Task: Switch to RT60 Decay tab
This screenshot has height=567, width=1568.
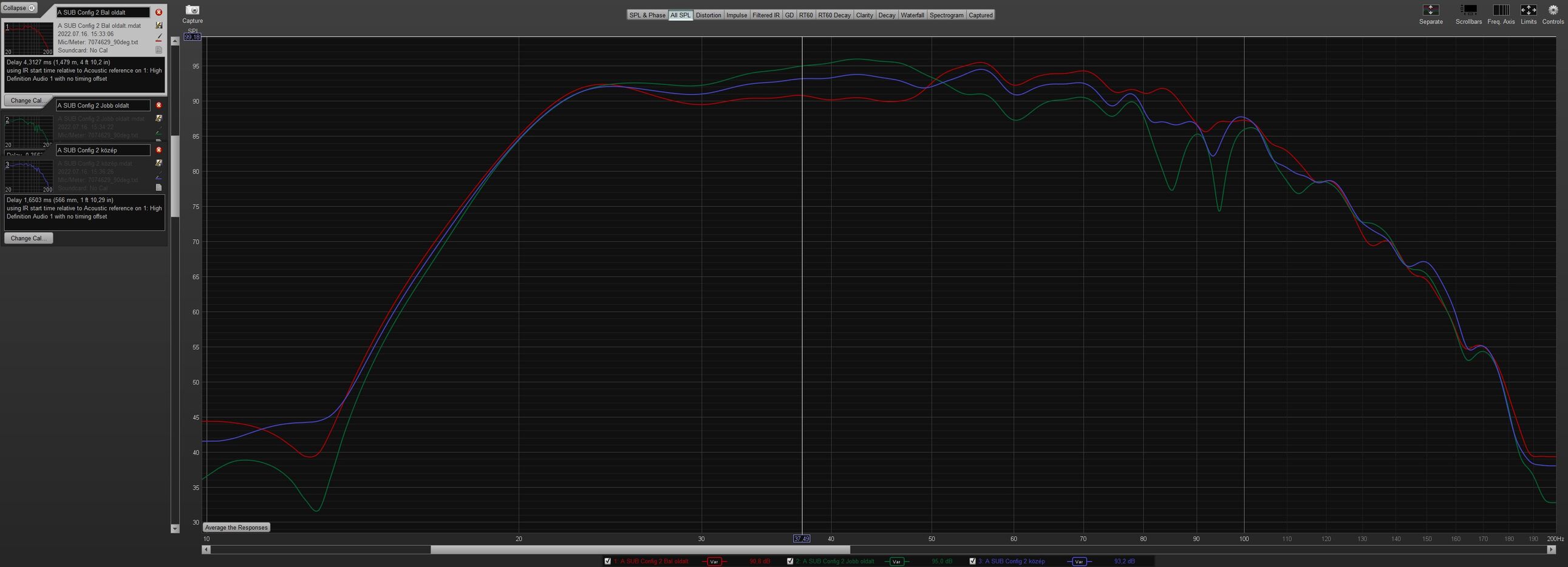Action: [x=834, y=15]
